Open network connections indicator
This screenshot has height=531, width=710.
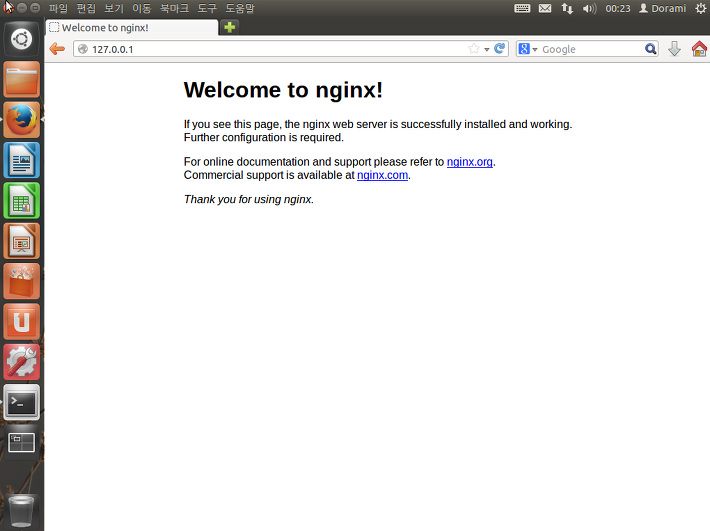coord(567,8)
